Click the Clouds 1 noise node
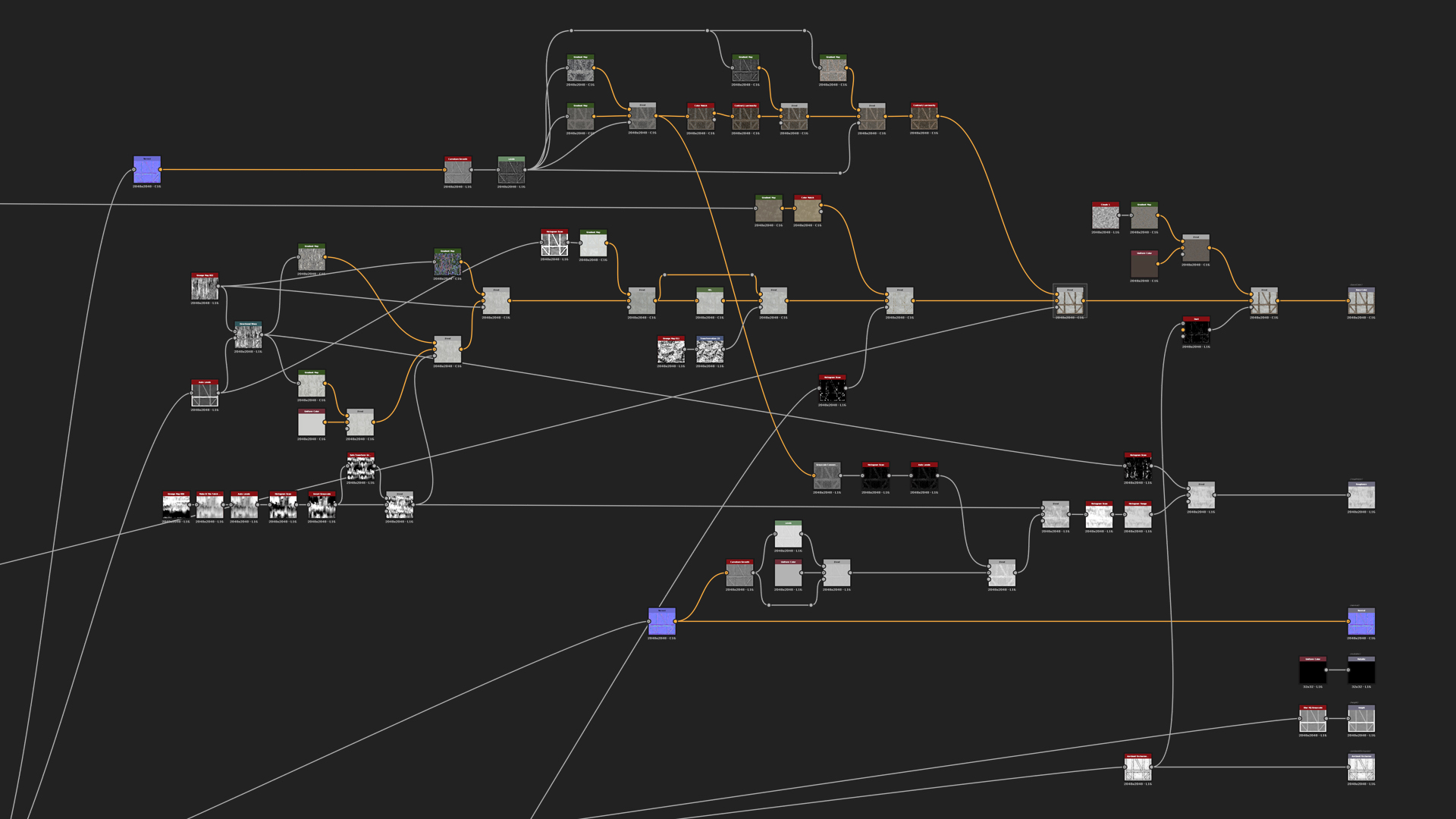The image size is (1456, 819). tap(1105, 218)
